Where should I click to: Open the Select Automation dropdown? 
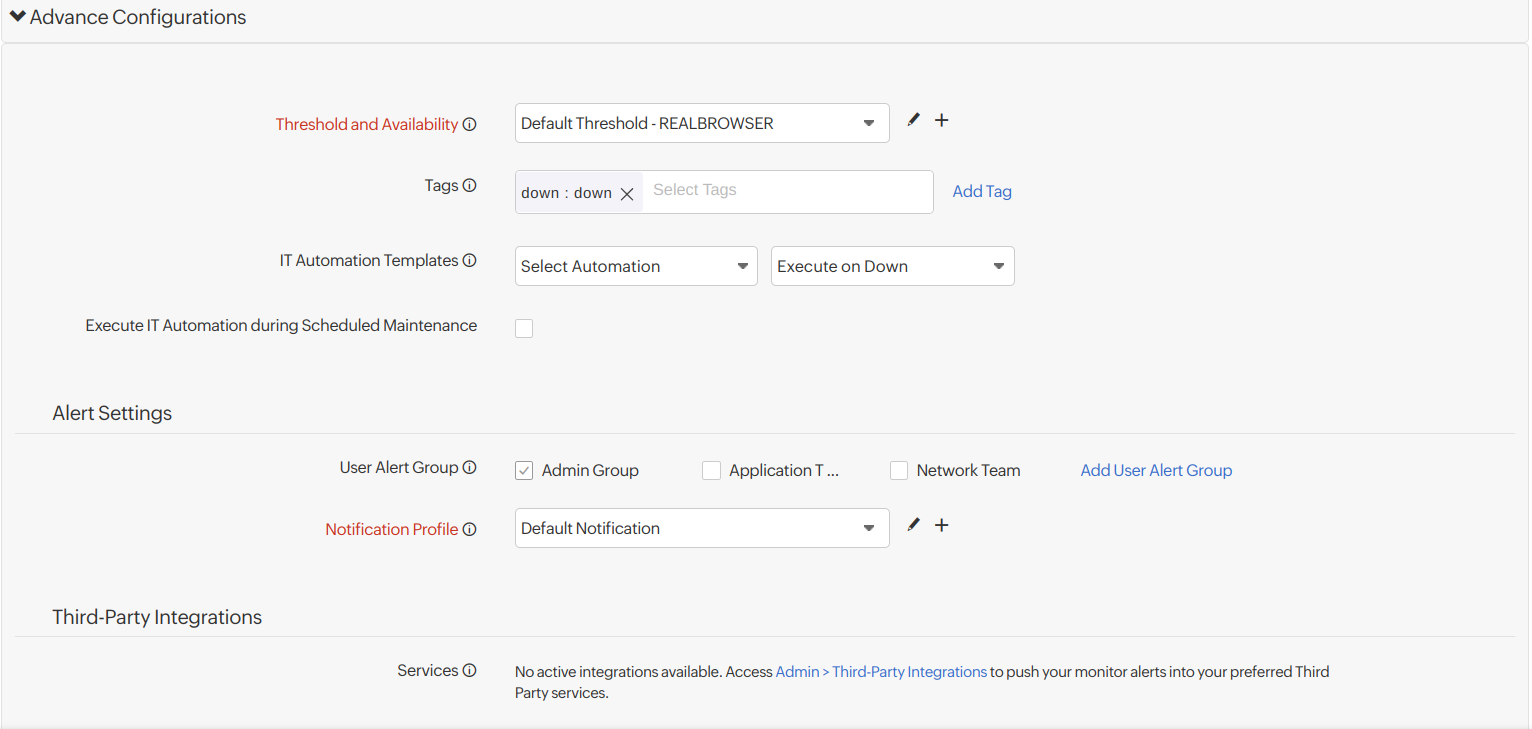635,266
